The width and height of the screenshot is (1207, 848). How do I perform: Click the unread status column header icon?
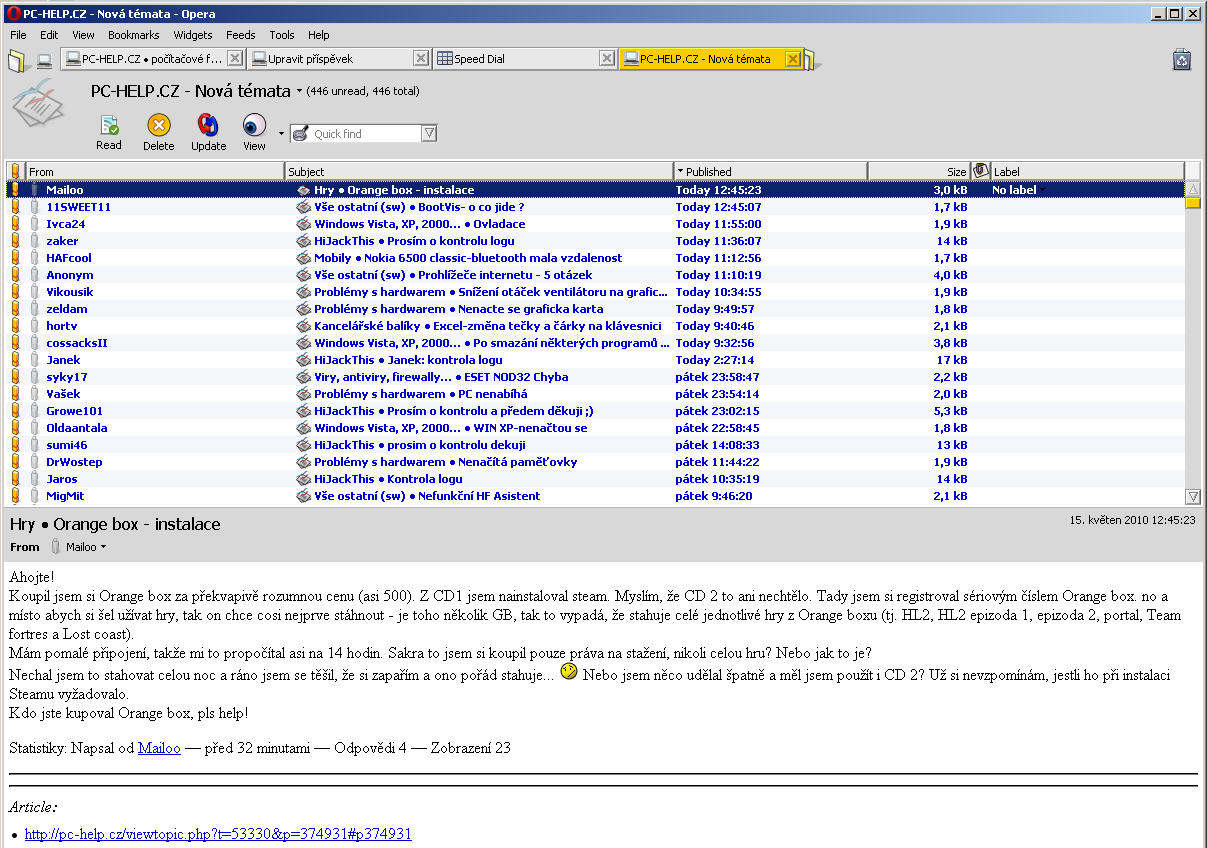click(15, 171)
